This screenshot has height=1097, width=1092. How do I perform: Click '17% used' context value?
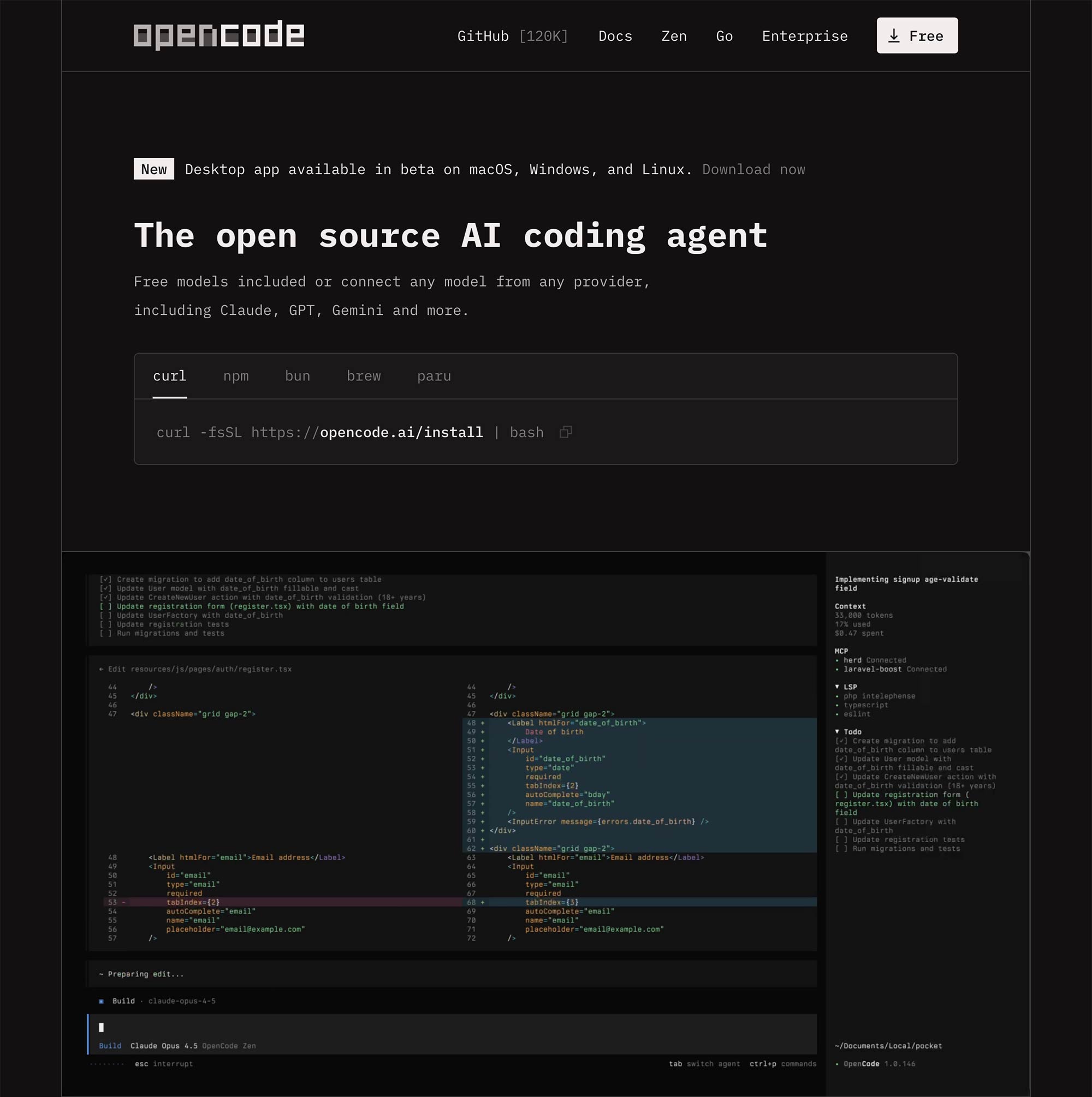[x=852, y=624]
